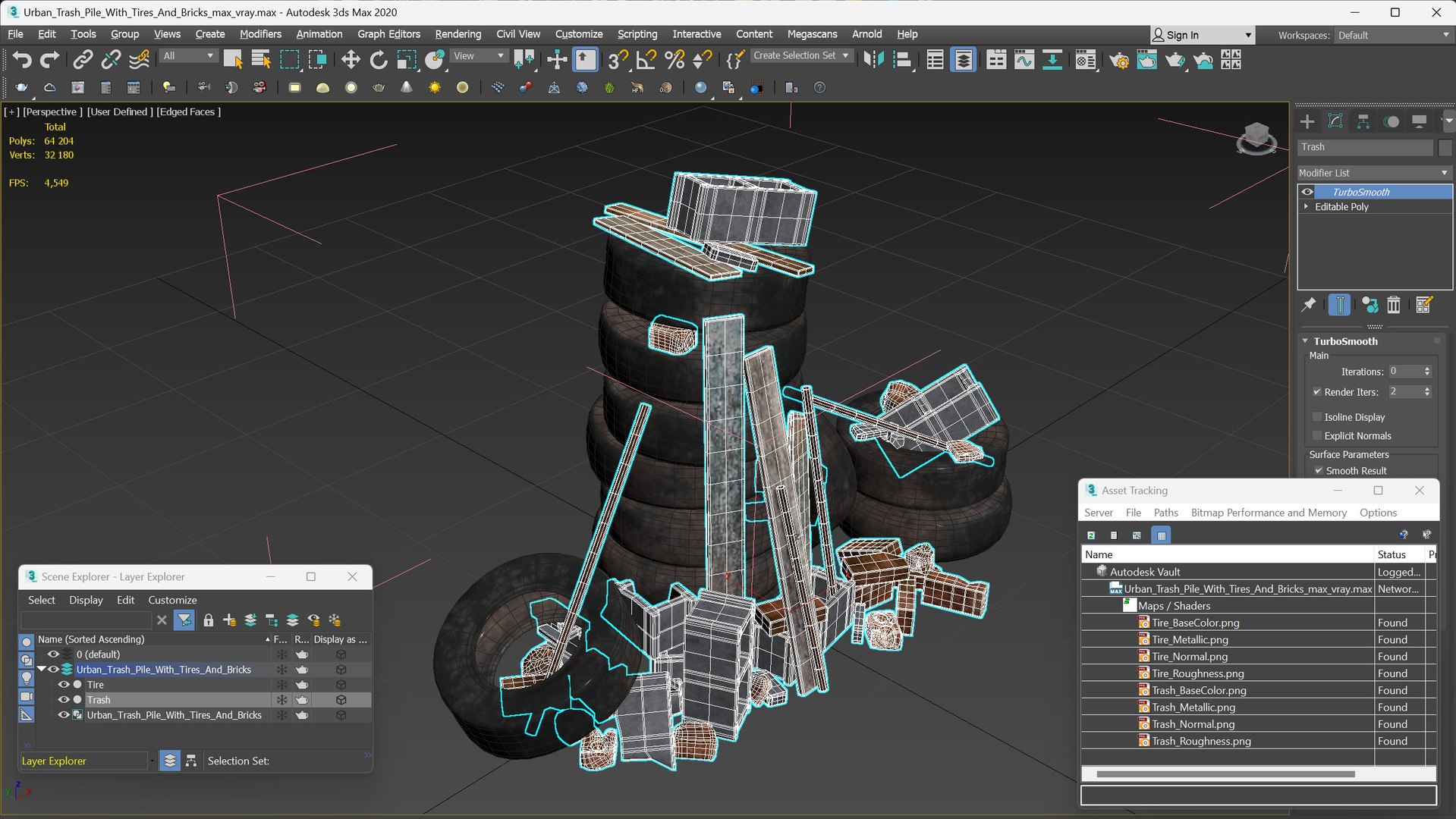Open selection filter All dropdown
Screen dimensions: 1456x819
[x=188, y=56]
